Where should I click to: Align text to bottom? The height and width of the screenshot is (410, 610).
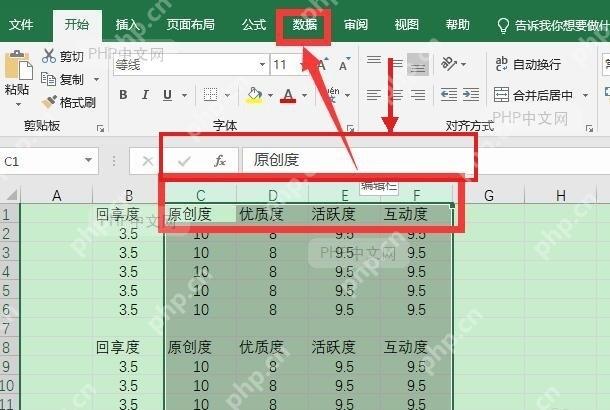click(418, 65)
